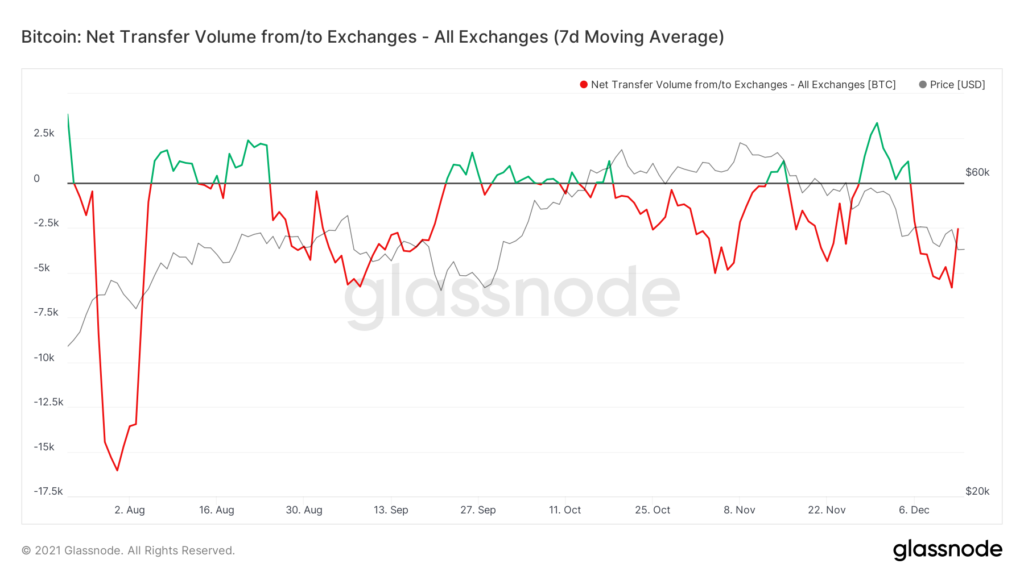Click the 2.5k volume axis label
The image size is (1024, 576).
(44, 133)
